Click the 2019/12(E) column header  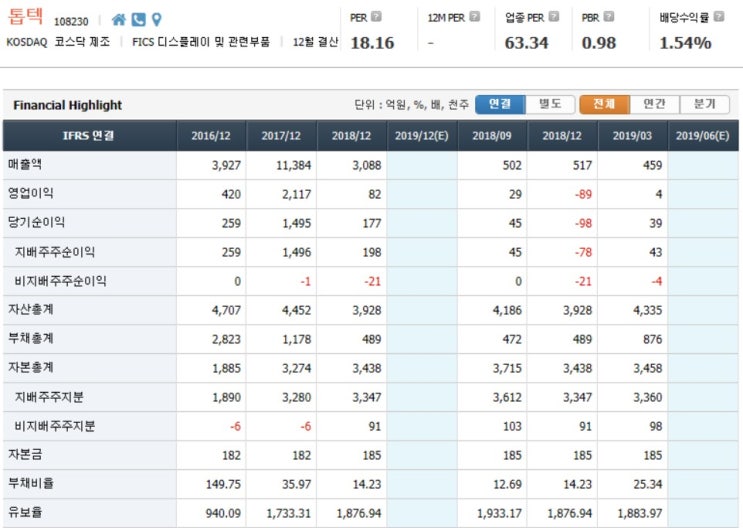coord(422,136)
